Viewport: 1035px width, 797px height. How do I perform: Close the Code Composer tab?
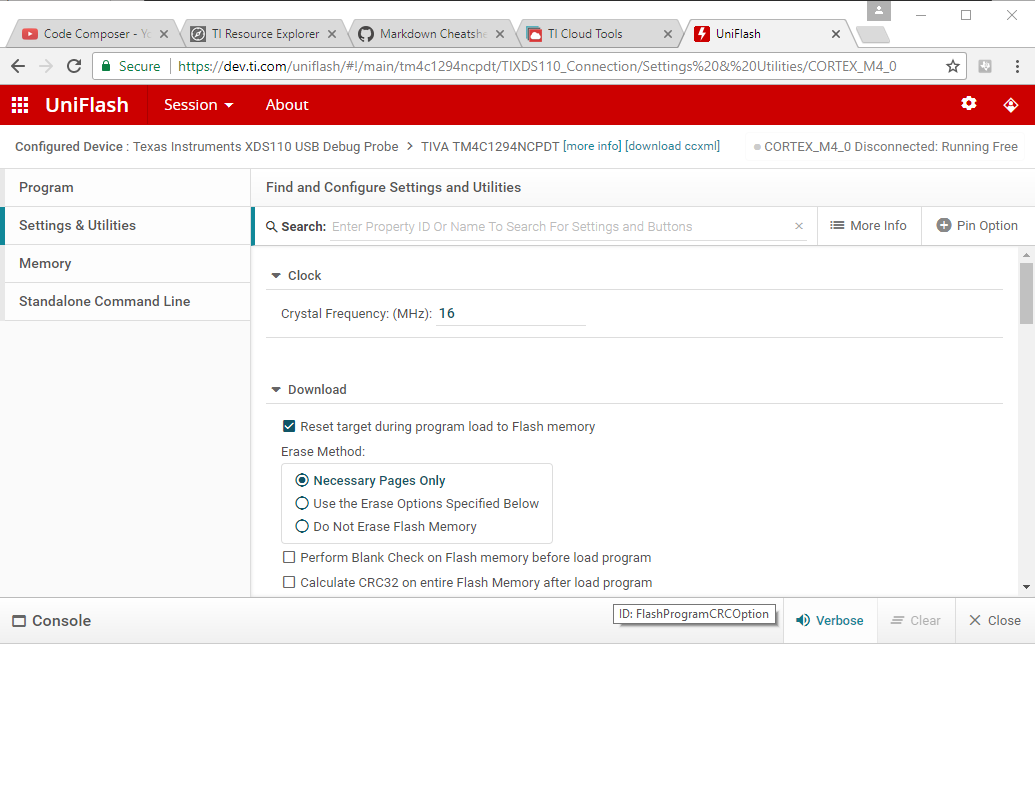pos(164,34)
